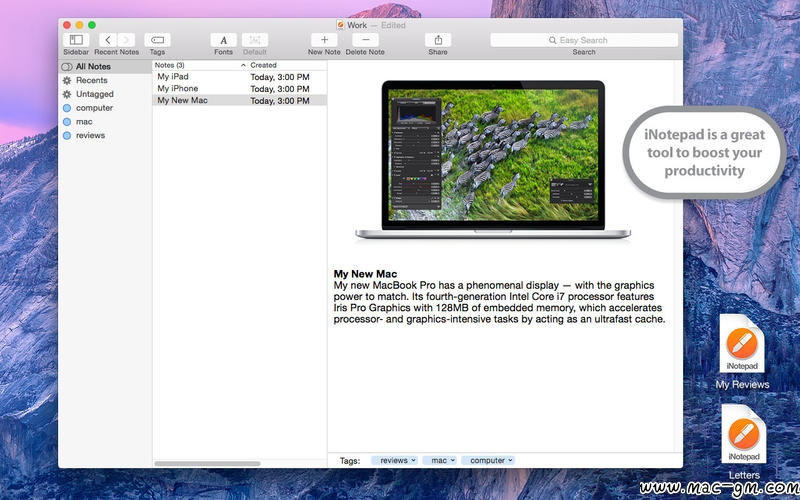Viewport: 800px width, 500px height.
Task: Click Created time of My New Mac
Action: coord(280,101)
